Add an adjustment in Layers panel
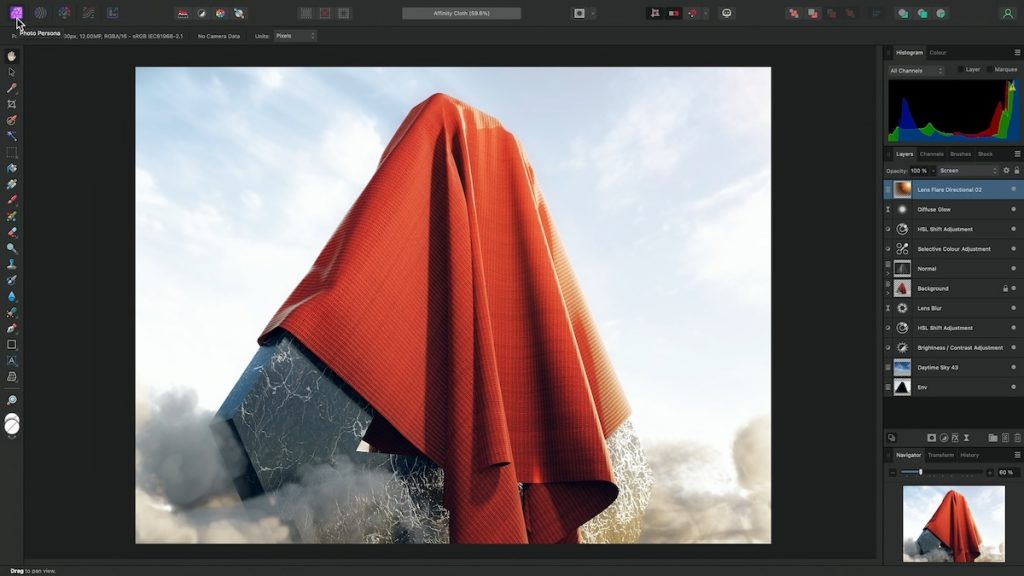Screen dimensions: 1024x576 943,438
